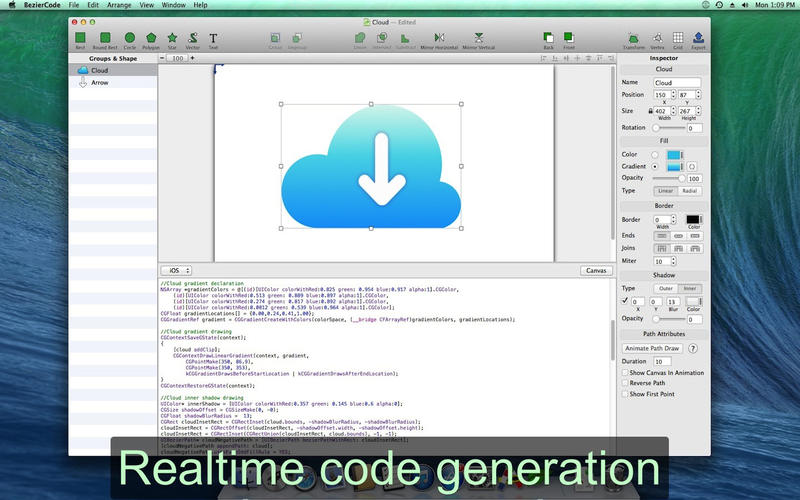This screenshot has height=500, width=800.
Task: Select the Polygon shape tool
Action: (x=151, y=37)
